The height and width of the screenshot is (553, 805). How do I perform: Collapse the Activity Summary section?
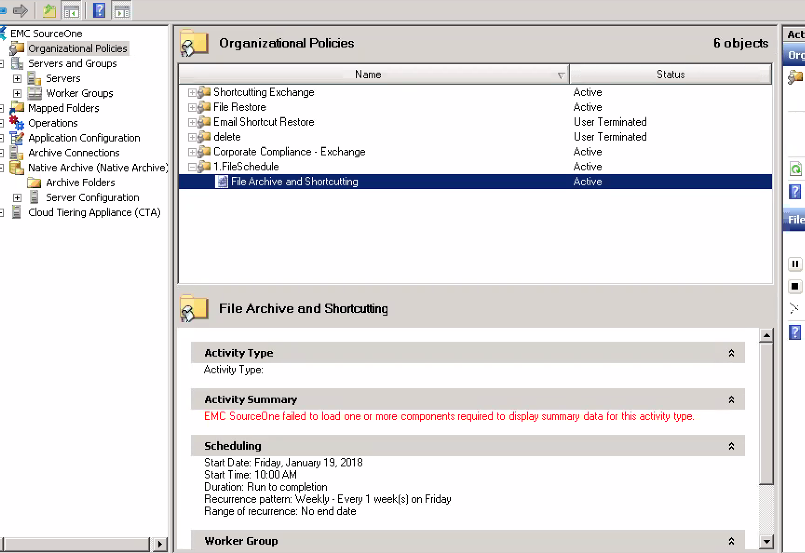click(x=731, y=400)
